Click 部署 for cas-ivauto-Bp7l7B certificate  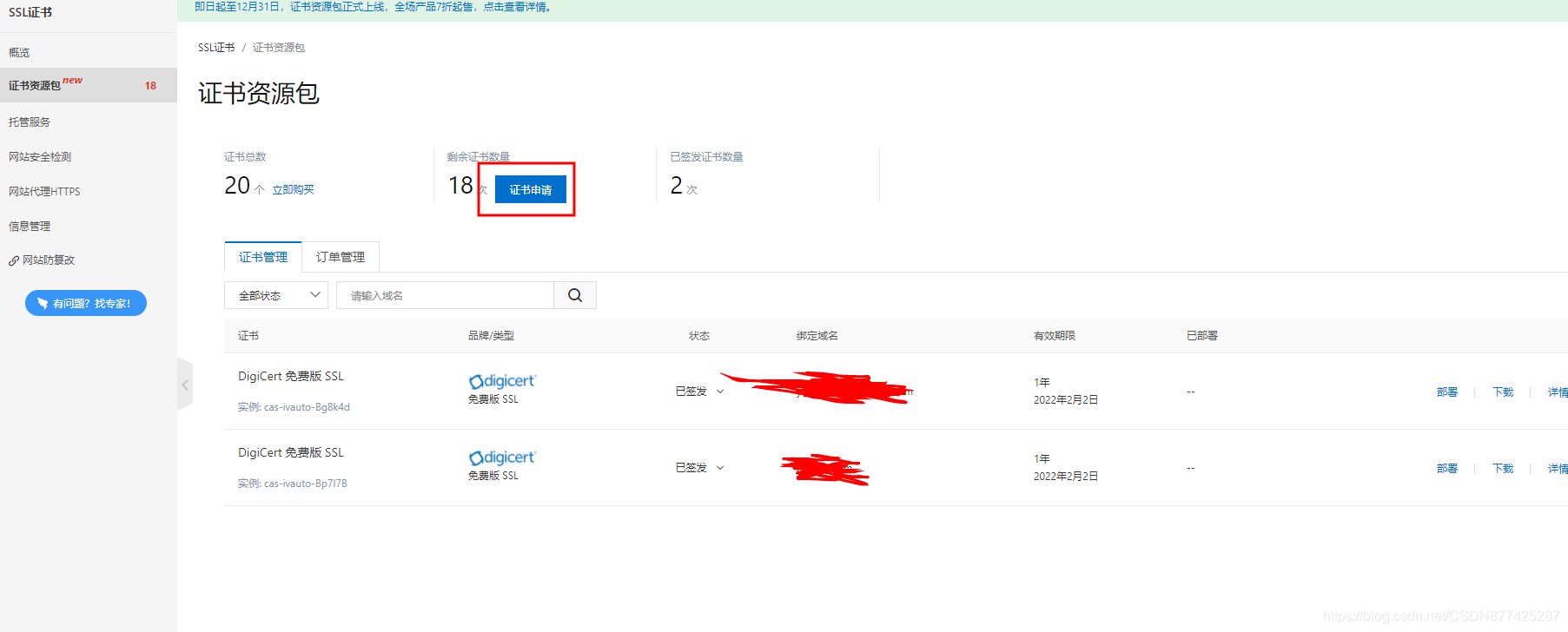tap(1447, 468)
